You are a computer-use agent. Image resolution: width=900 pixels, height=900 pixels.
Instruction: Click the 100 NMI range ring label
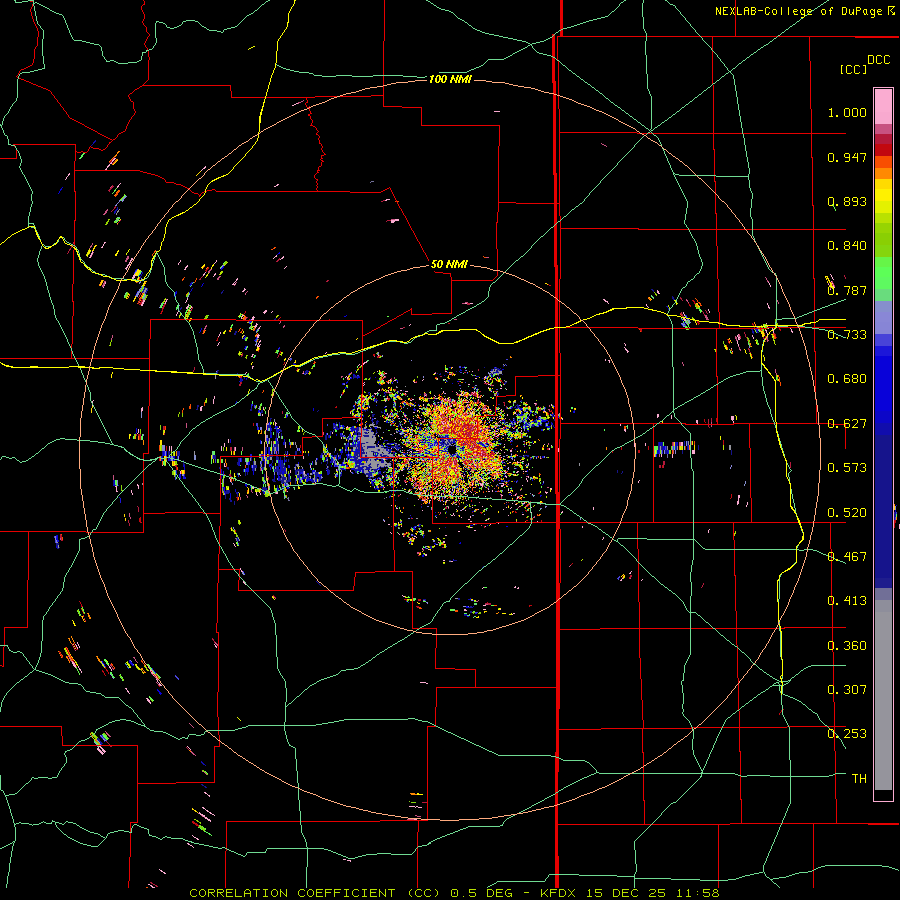coord(450,79)
